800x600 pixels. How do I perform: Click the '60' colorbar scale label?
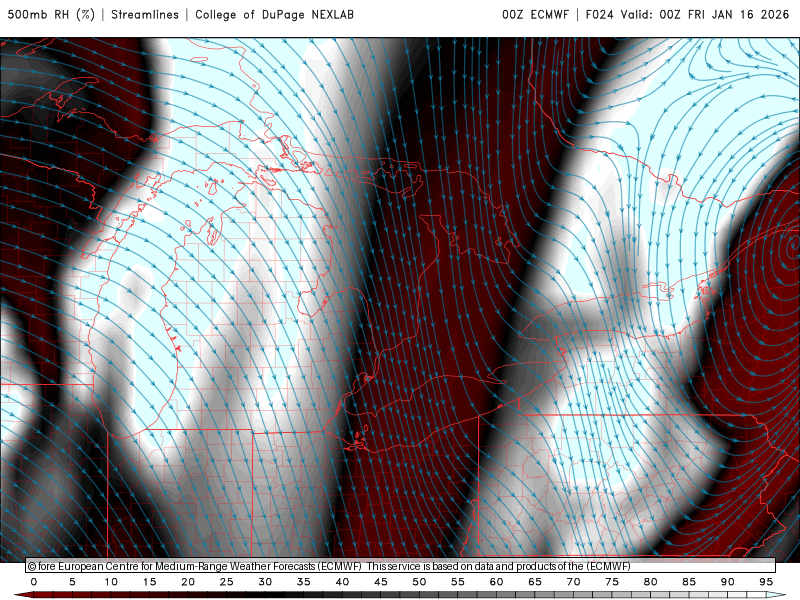(x=496, y=582)
